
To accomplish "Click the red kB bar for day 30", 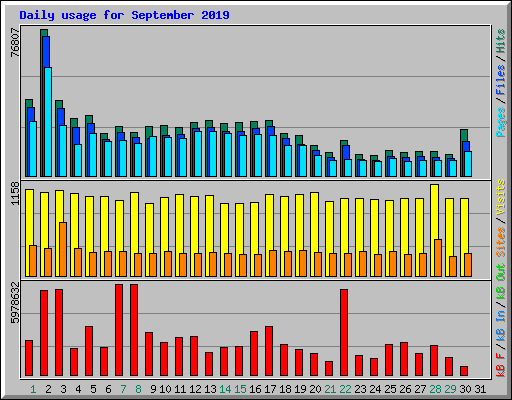I will coord(464,371).
